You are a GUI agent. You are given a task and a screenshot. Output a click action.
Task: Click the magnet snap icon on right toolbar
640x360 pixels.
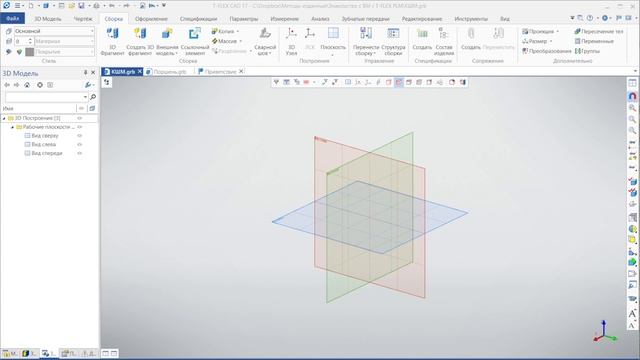click(x=632, y=96)
